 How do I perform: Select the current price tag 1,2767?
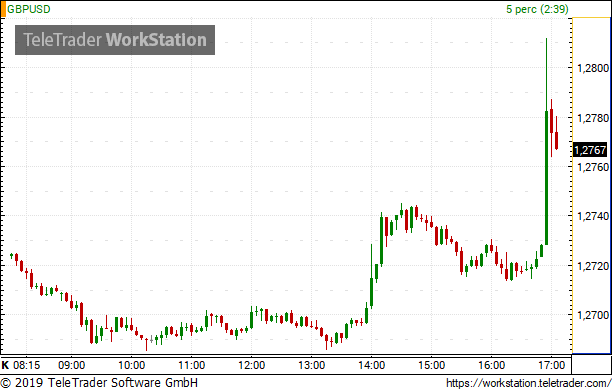pyautogui.click(x=590, y=150)
